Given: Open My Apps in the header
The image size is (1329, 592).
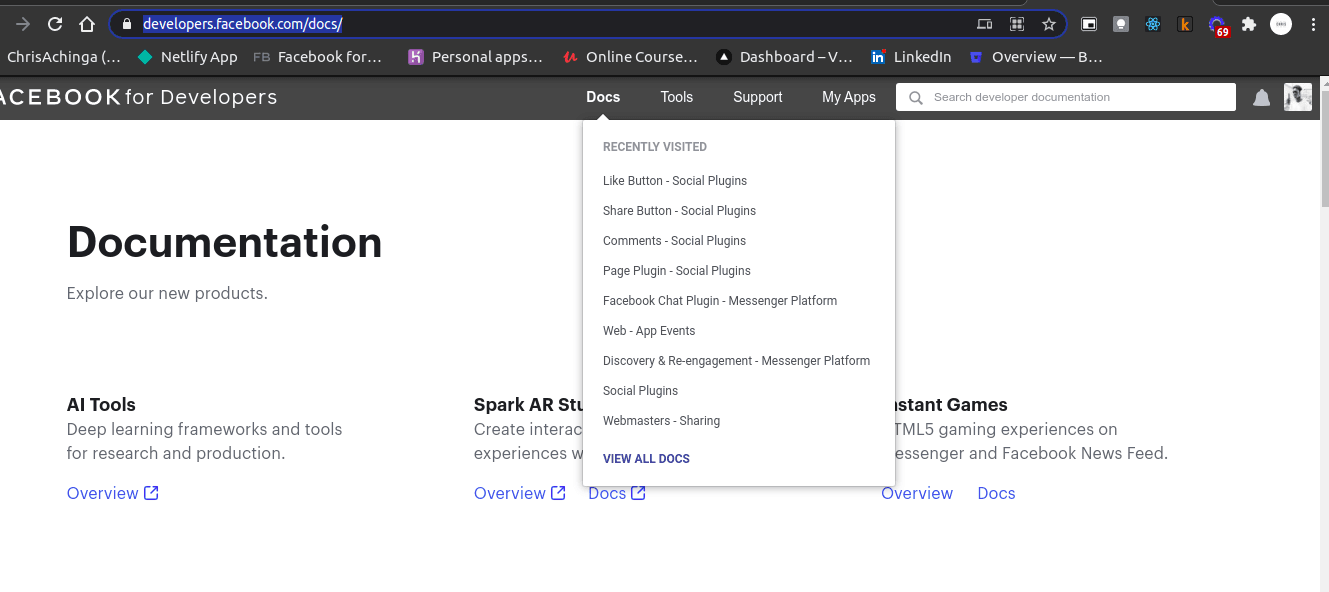Looking at the screenshot, I should click(849, 97).
